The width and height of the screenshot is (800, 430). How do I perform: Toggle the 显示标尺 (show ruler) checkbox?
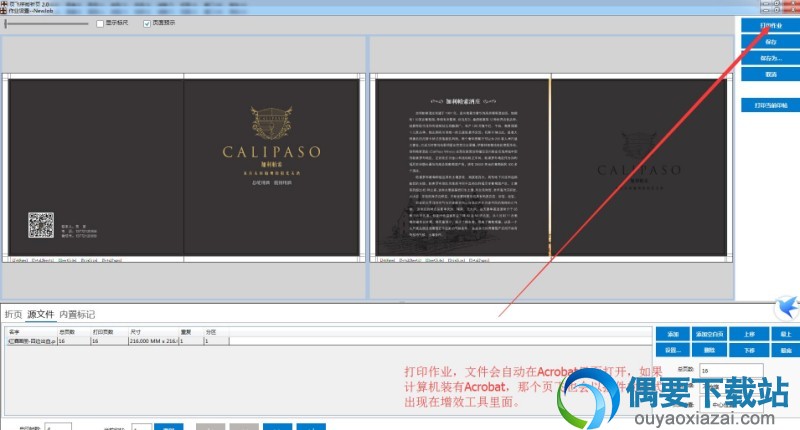[x=100, y=23]
